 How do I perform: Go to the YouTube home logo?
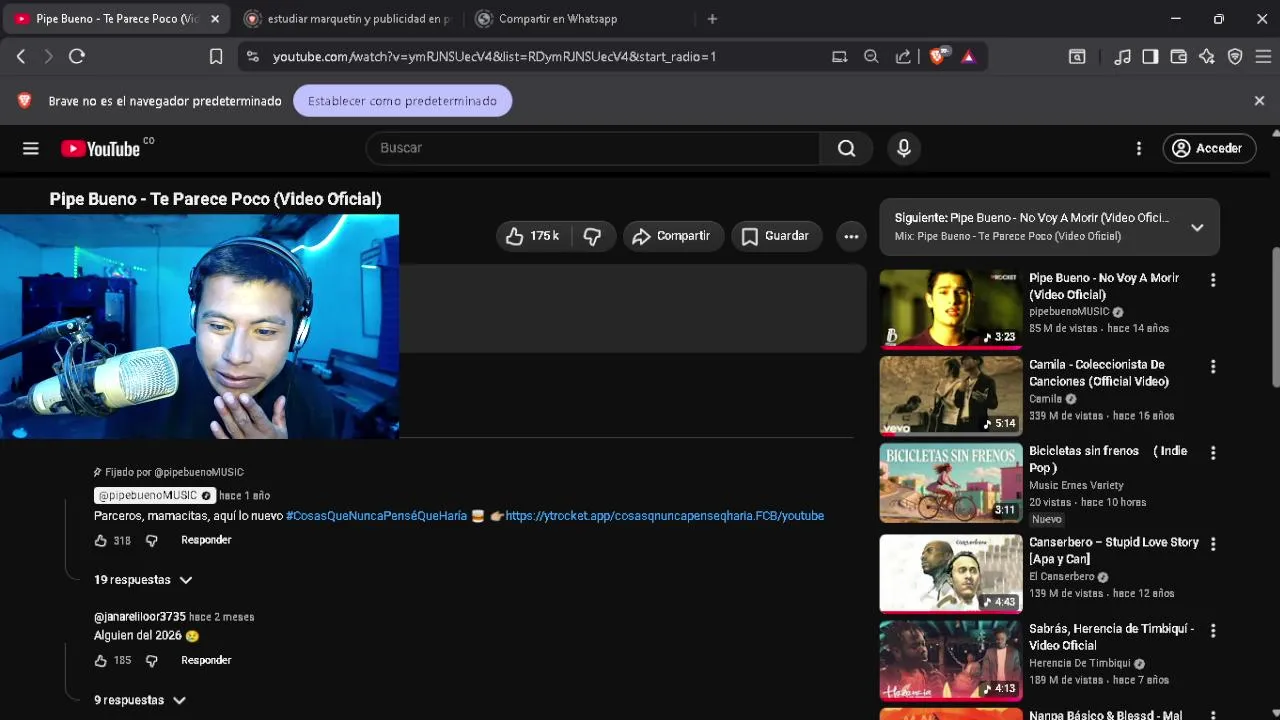[x=100, y=148]
